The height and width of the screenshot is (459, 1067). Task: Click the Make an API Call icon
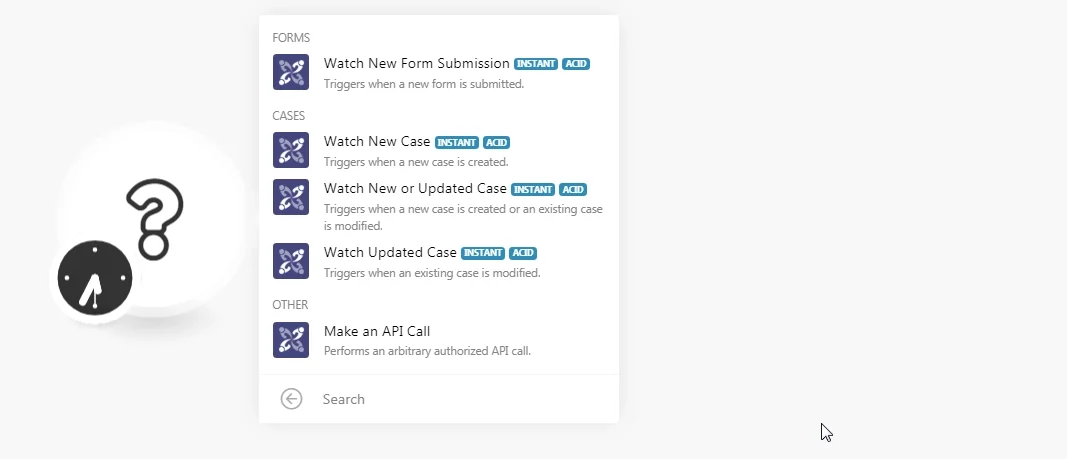(x=291, y=340)
